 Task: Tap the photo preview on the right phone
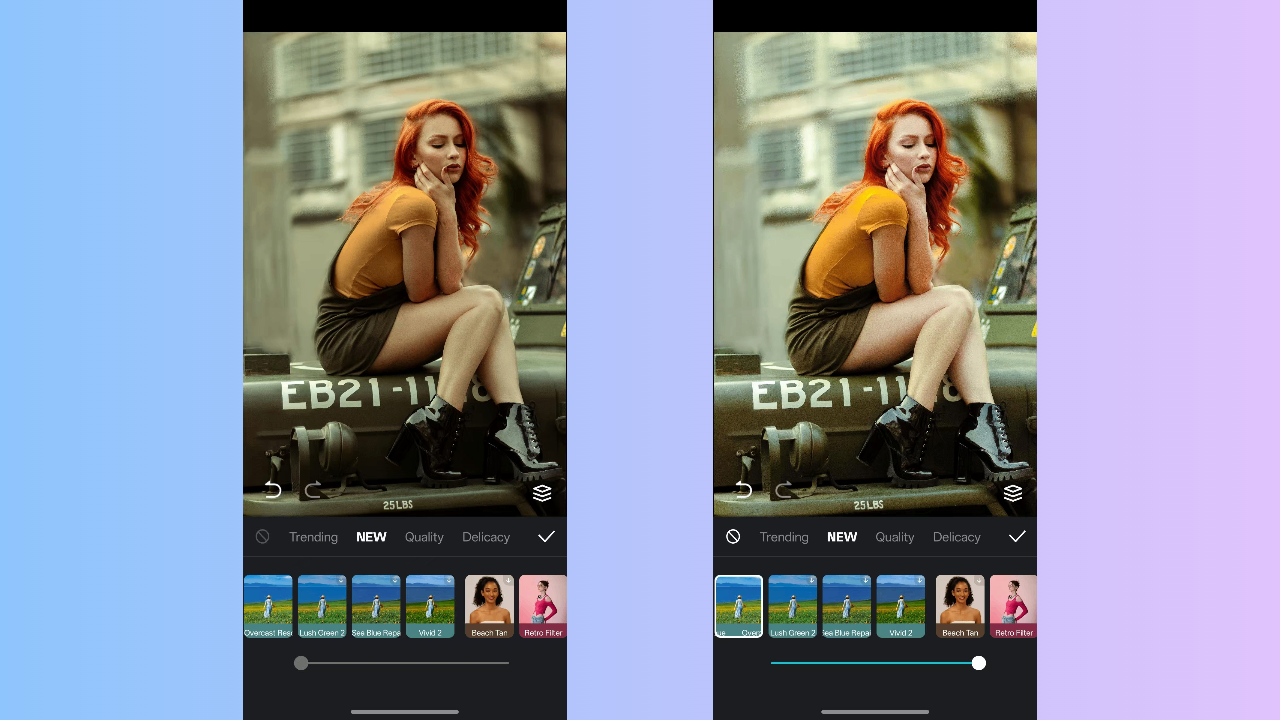[875, 274]
